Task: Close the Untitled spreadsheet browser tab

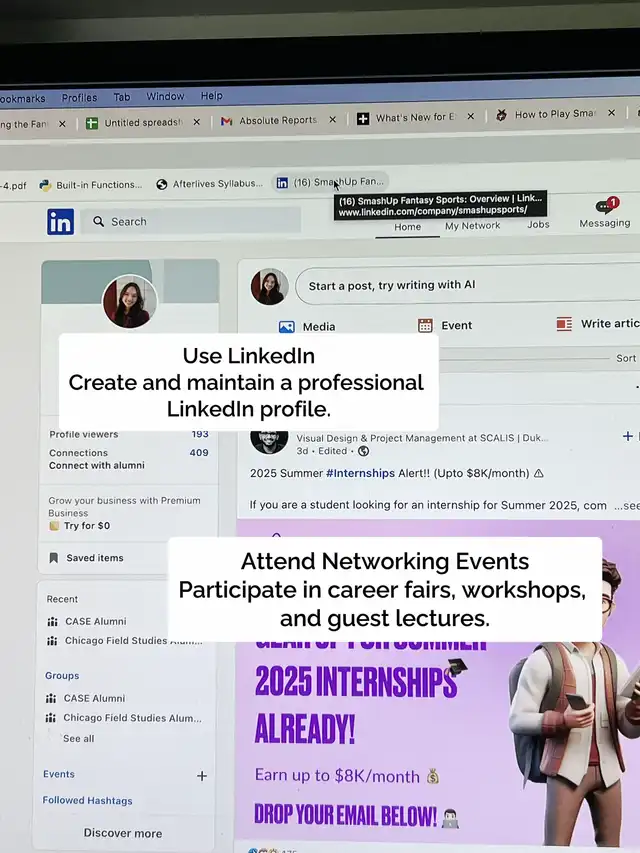Action: [197, 122]
